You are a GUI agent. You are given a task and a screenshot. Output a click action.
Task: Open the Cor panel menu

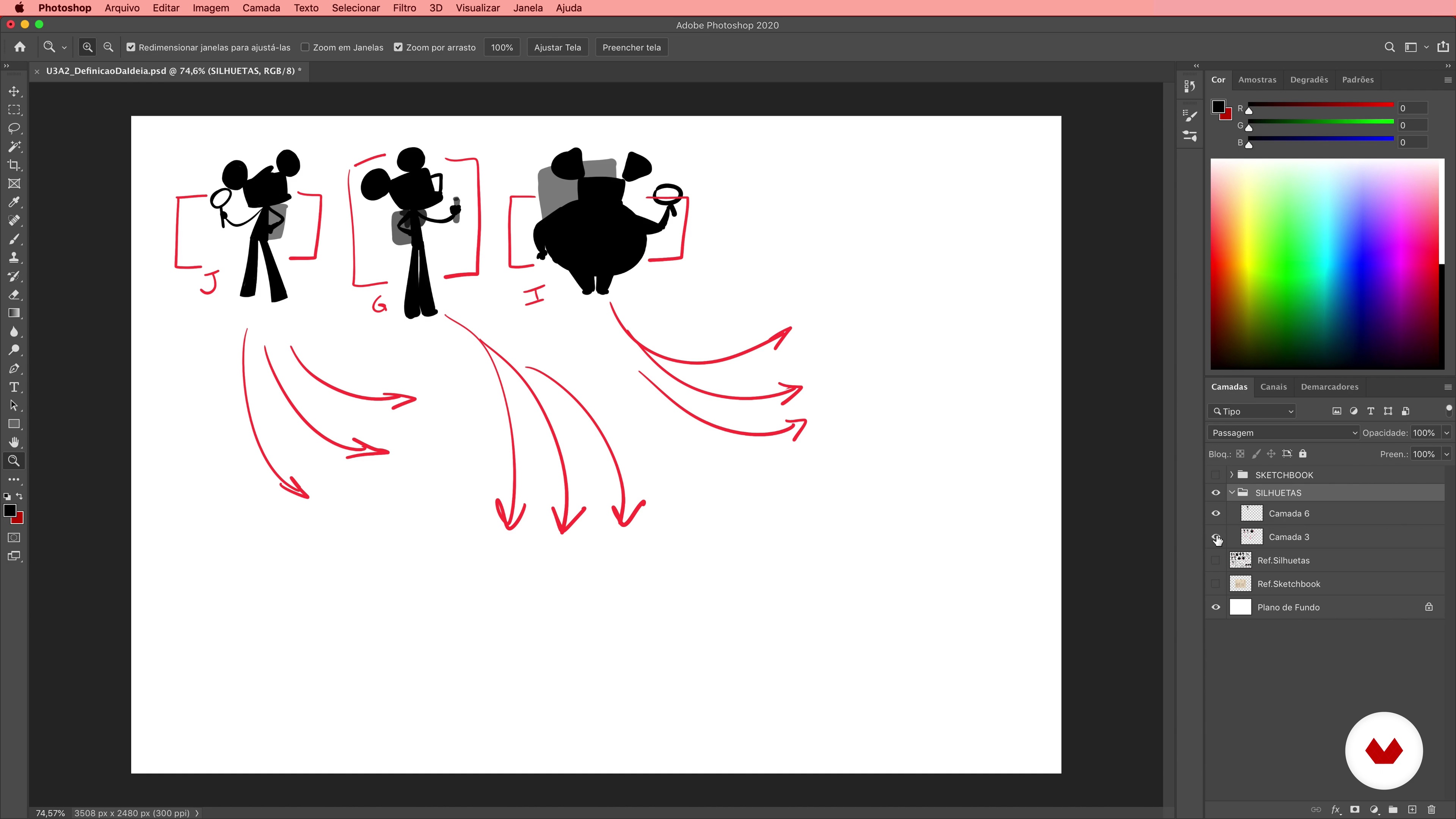click(x=1448, y=80)
